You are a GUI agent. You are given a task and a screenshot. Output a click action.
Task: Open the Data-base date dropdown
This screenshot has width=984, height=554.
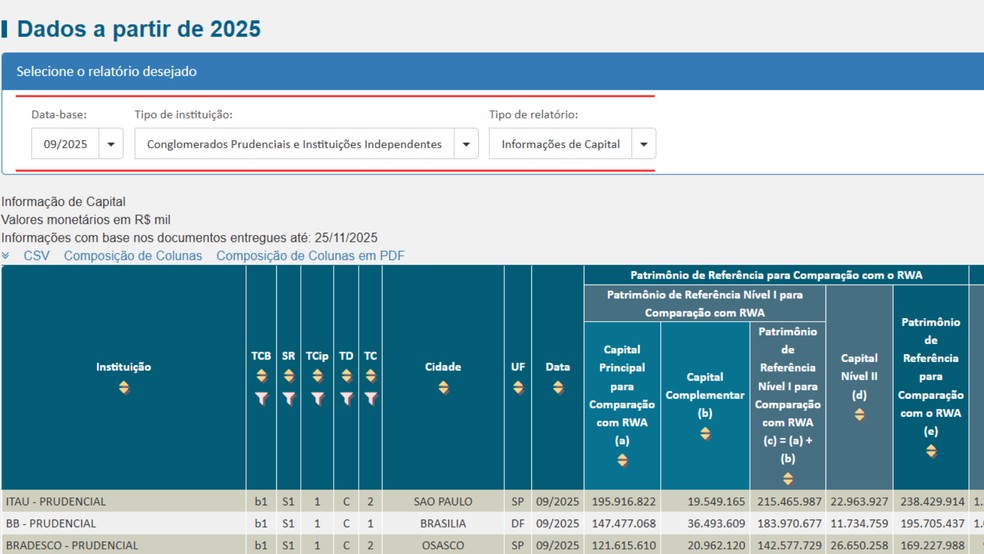coord(111,144)
